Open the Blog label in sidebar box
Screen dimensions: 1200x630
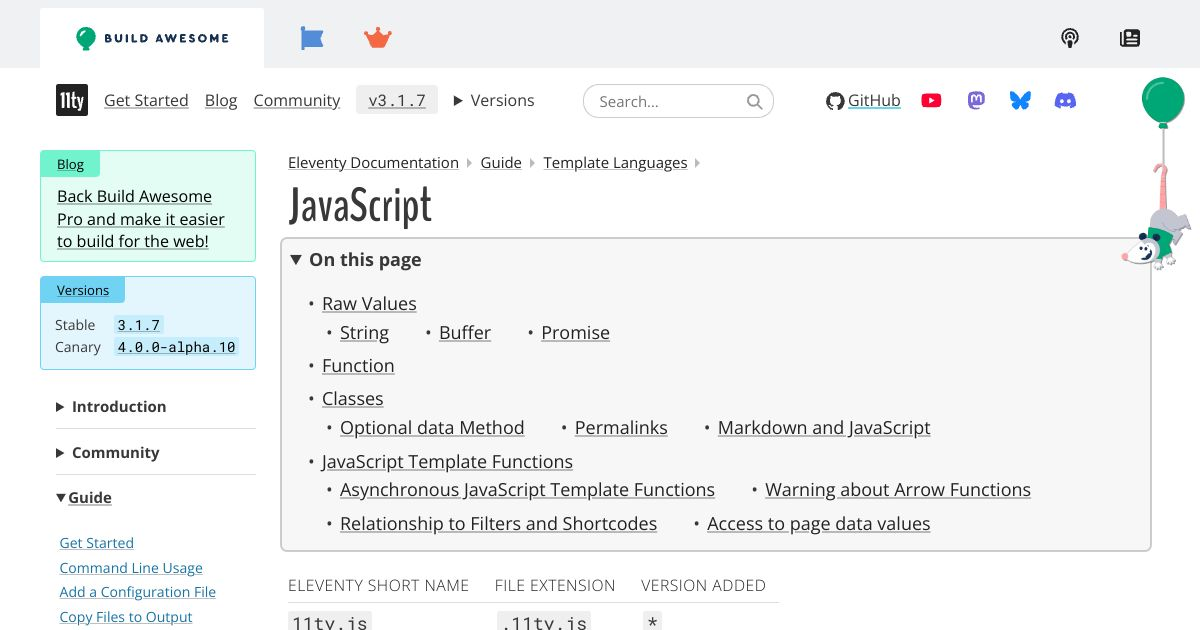pyautogui.click(x=70, y=164)
